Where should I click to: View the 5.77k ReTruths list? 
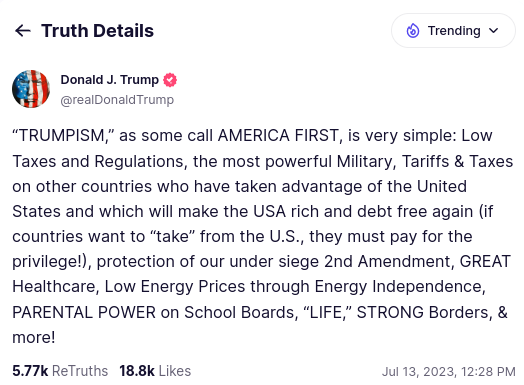click(60, 371)
